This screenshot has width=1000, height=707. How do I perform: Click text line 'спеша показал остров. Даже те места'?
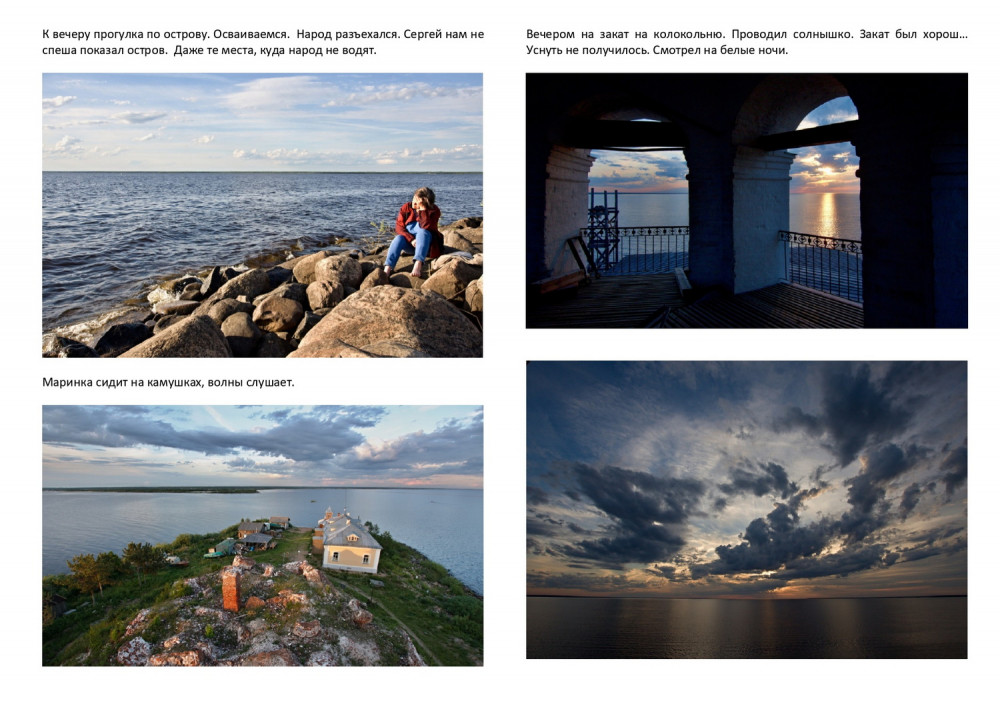coord(209,50)
